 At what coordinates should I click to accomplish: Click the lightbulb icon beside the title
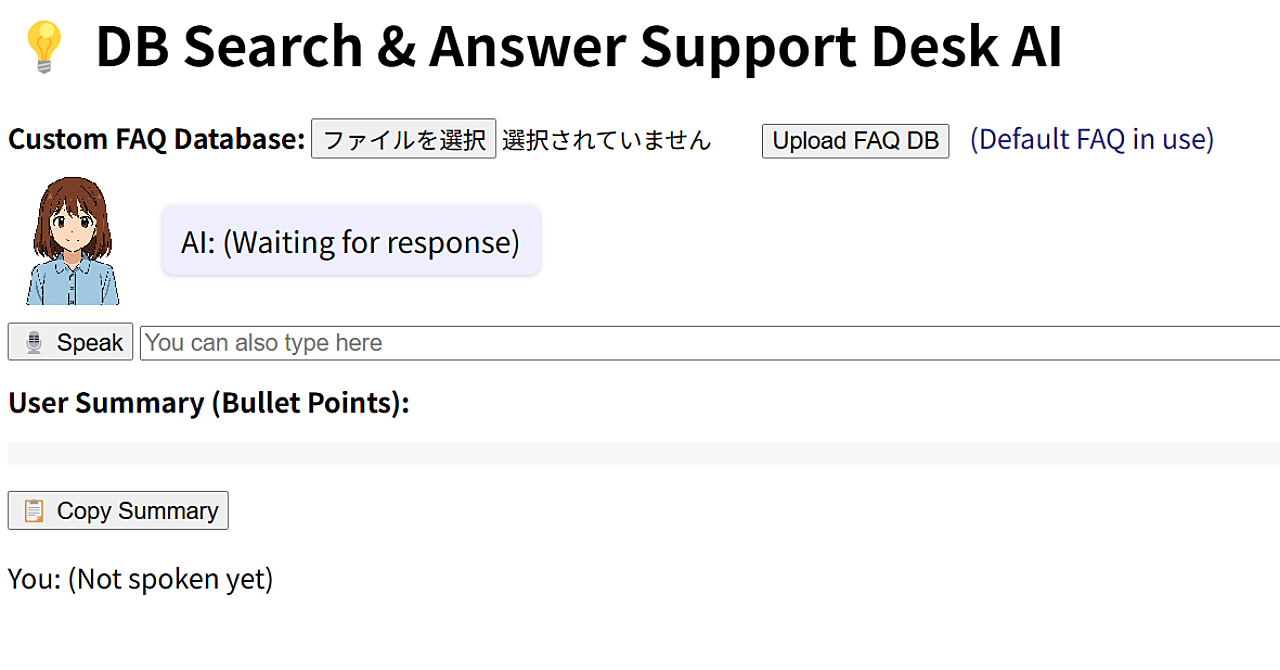point(44,47)
